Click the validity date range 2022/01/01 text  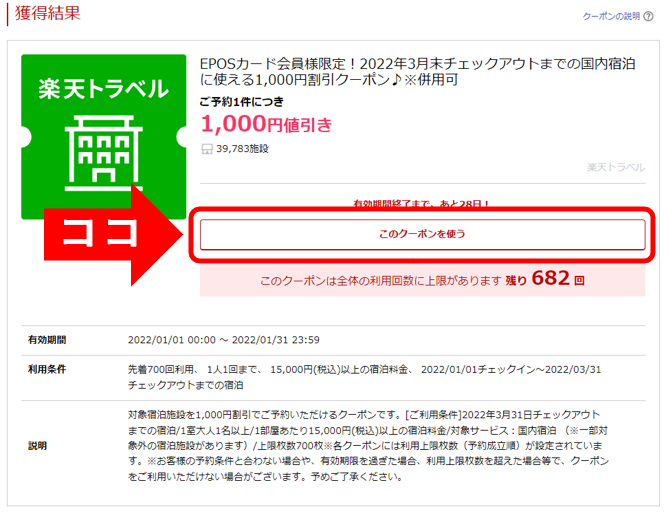(223, 340)
